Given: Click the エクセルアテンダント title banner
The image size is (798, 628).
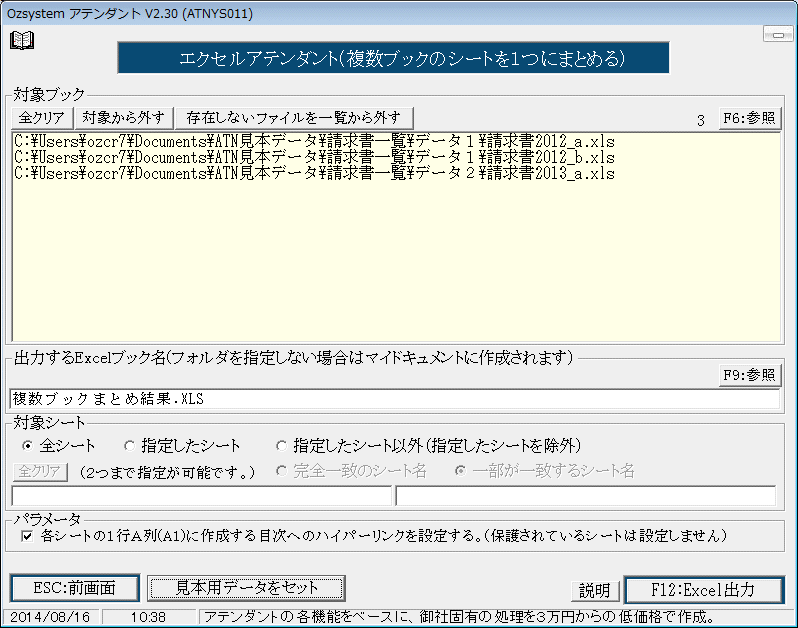Looking at the screenshot, I should [393, 58].
